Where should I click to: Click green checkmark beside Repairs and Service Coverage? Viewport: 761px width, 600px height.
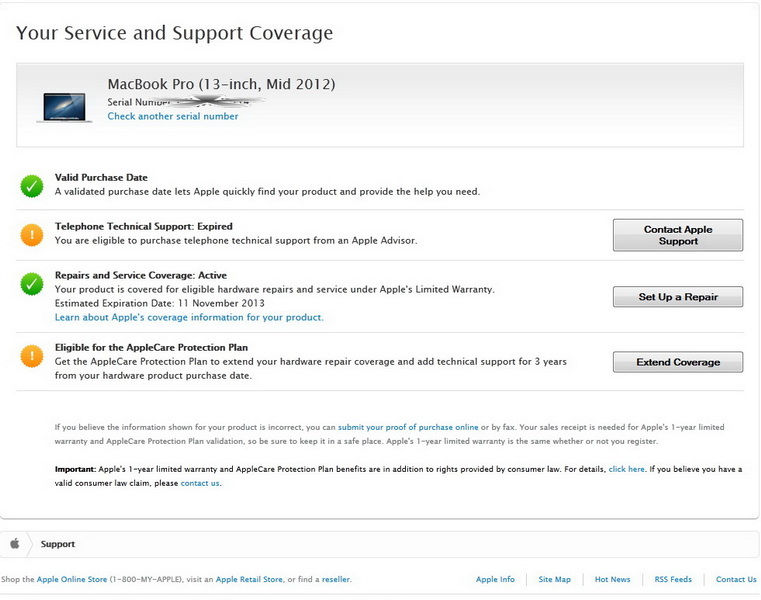click(32, 284)
